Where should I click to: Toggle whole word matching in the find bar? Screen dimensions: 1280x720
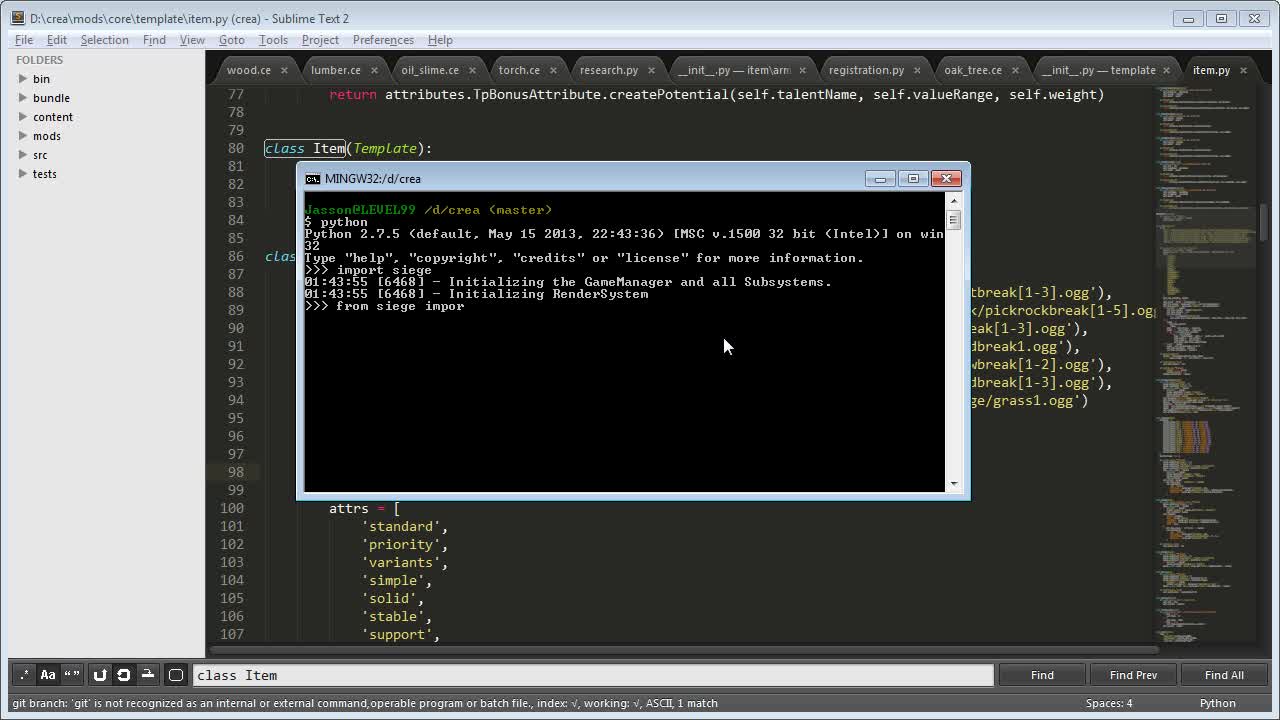click(70, 675)
